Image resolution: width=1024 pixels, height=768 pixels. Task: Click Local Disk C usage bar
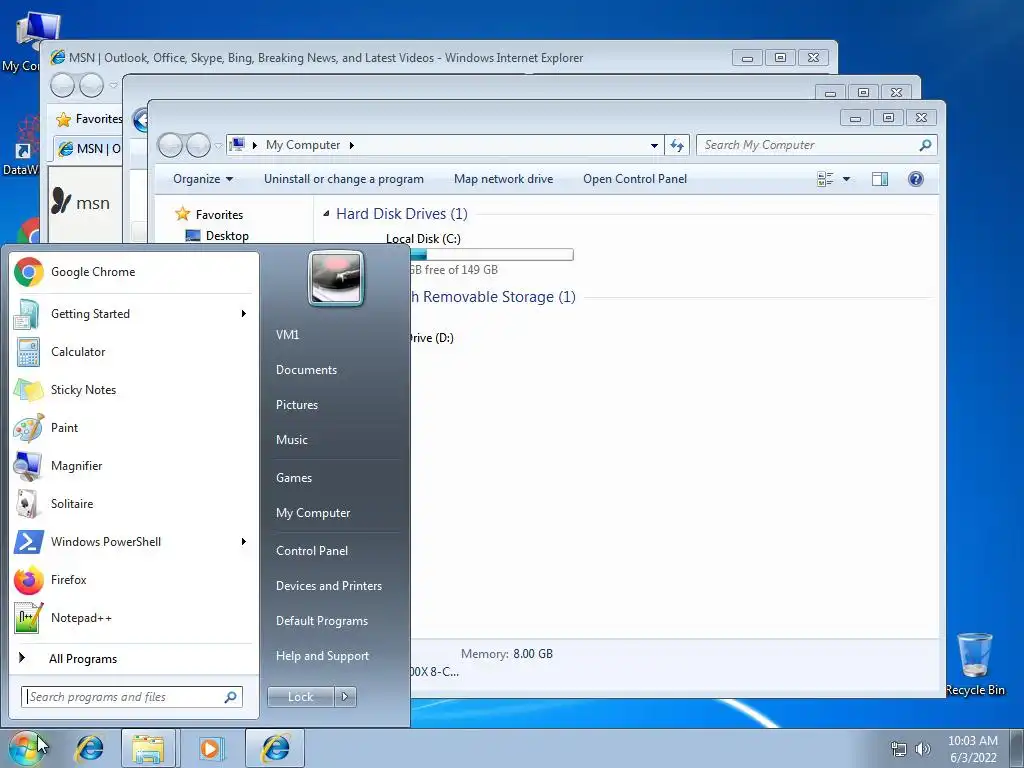click(491, 255)
